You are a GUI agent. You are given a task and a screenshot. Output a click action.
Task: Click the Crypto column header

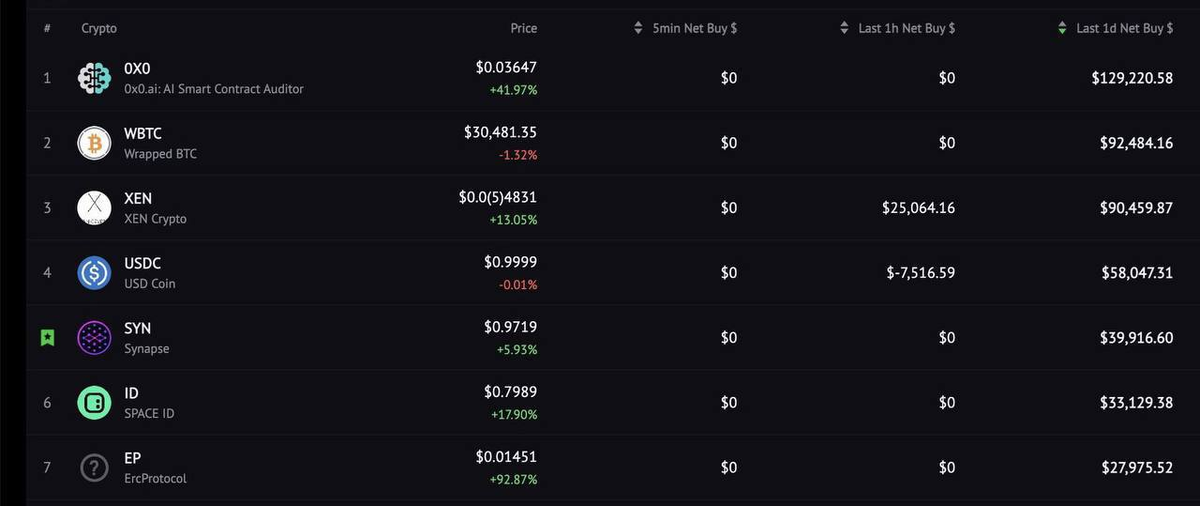point(99,29)
